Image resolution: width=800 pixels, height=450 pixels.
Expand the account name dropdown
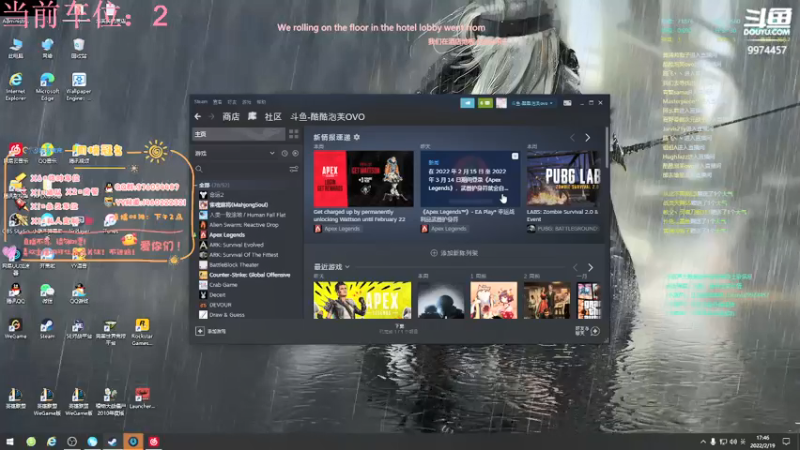click(532, 103)
